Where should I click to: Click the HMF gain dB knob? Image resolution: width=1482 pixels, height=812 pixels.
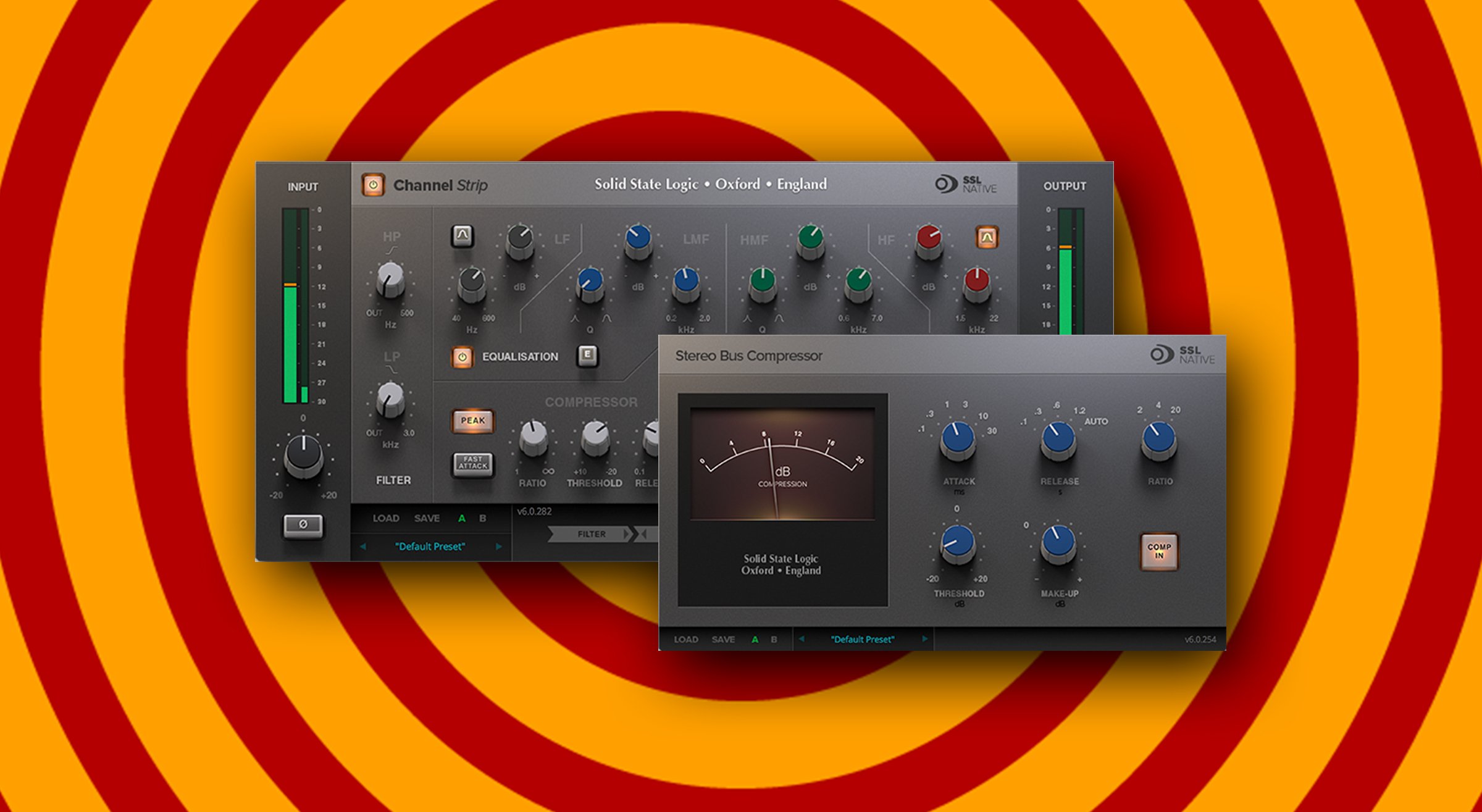pyautogui.click(x=810, y=241)
